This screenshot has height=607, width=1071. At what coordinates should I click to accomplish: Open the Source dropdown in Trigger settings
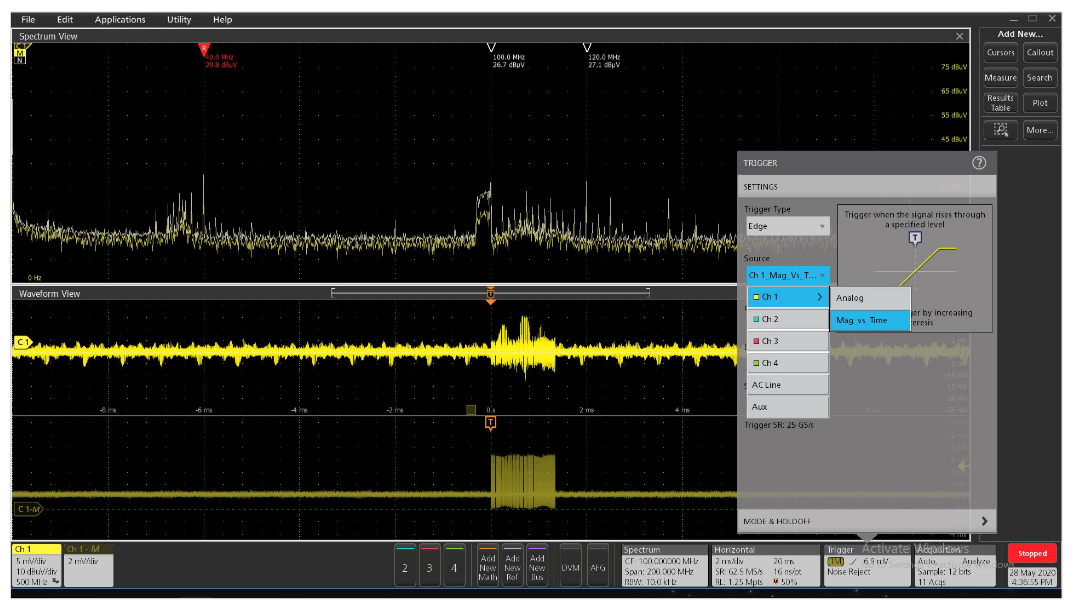pyautogui.click(x=787, y=275)
